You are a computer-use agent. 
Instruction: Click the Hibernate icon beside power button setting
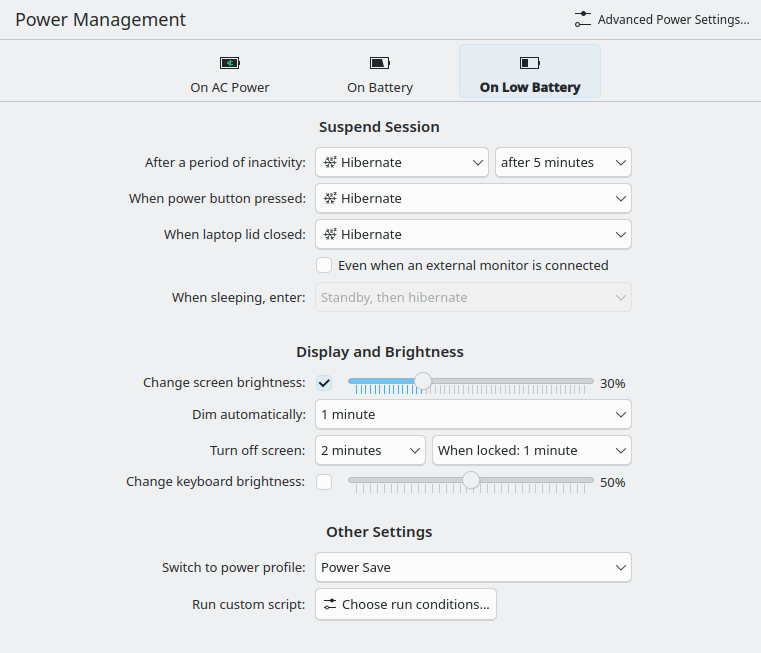[x=329, y=198]
